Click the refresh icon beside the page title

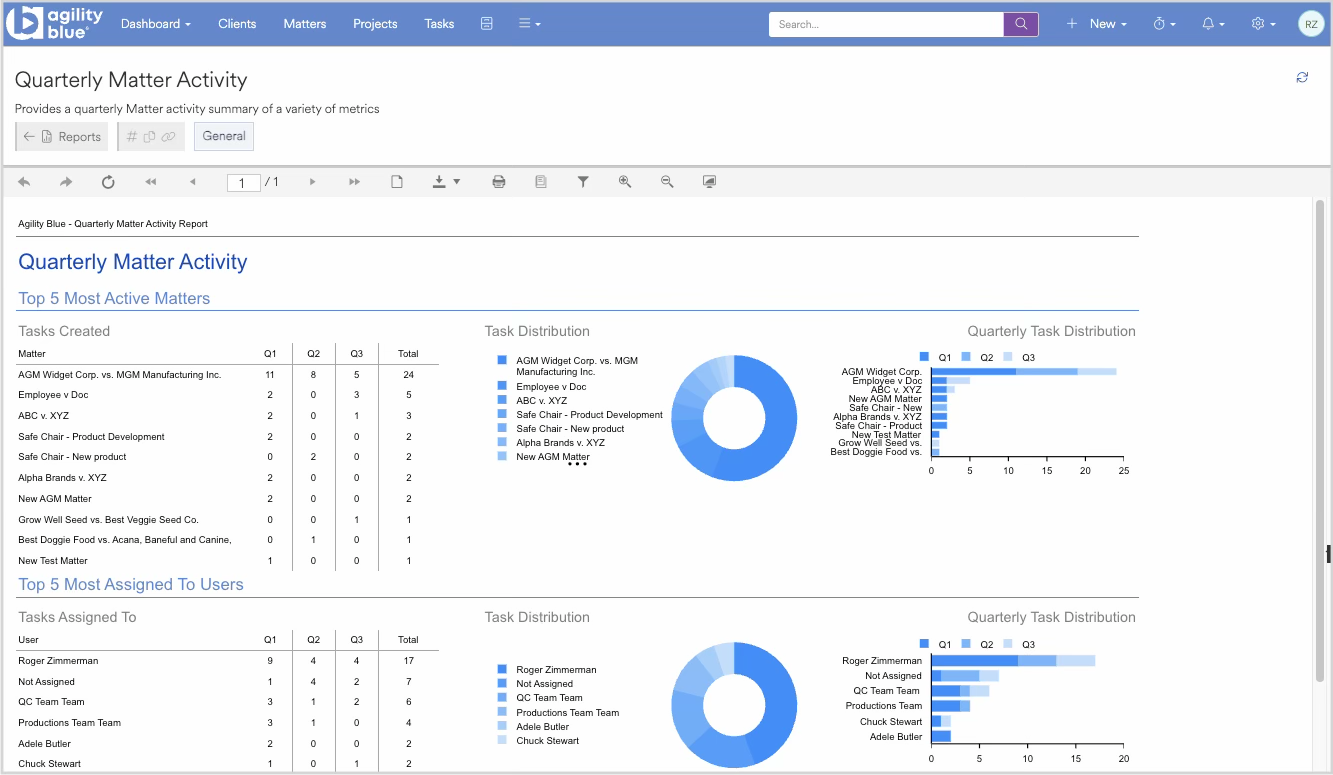click(x=1302, y=77)
